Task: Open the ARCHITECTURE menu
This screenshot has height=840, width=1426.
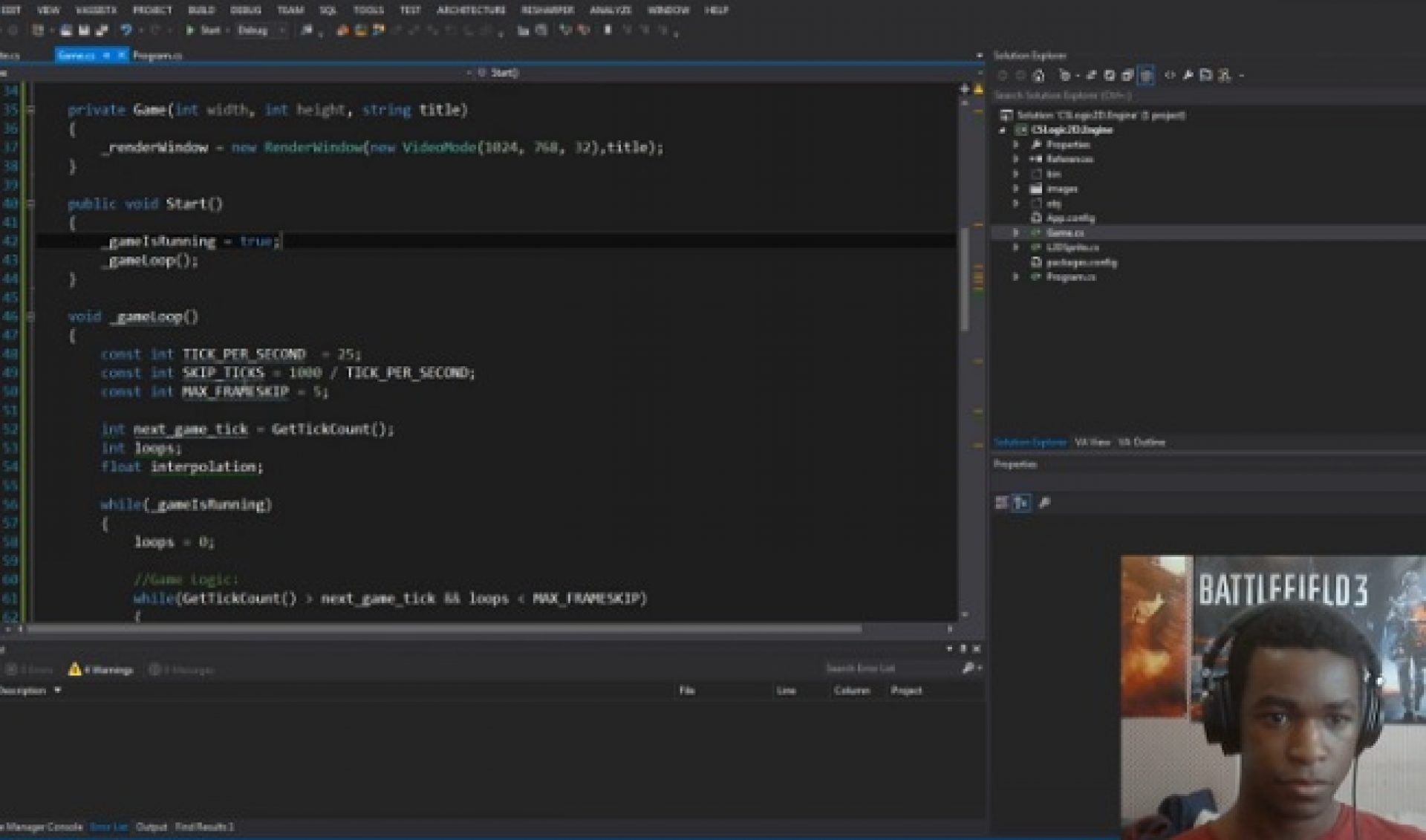Action: click(x=471, y=10)
